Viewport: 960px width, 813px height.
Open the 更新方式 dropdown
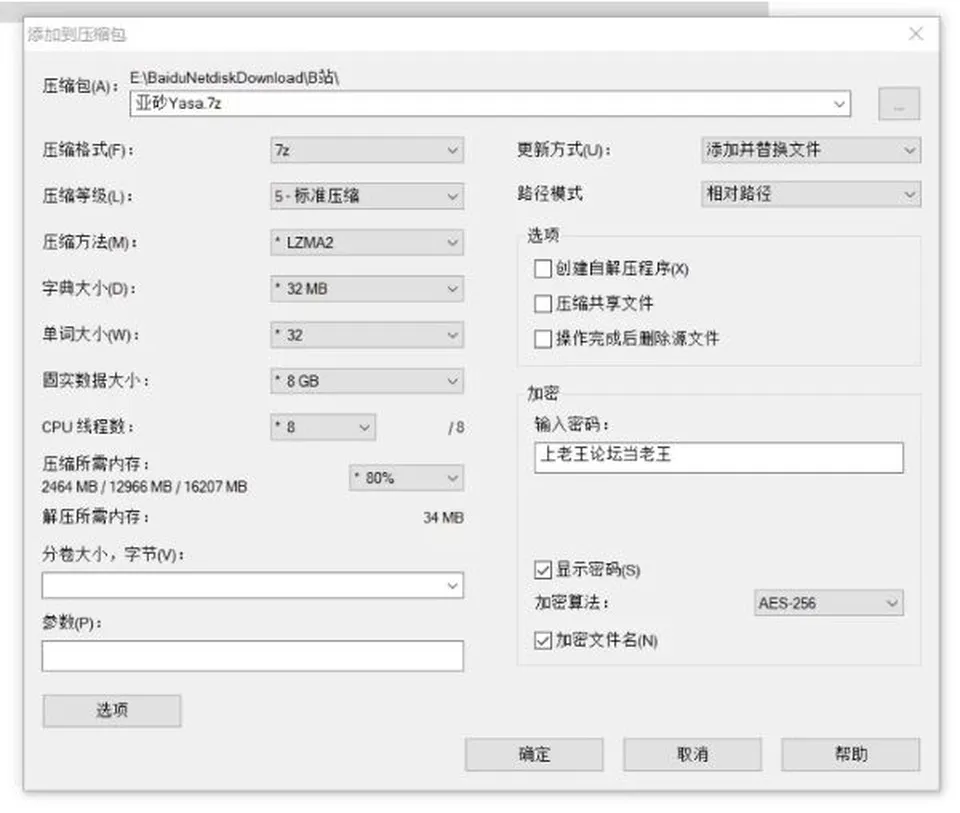click(x=811, y=150)
